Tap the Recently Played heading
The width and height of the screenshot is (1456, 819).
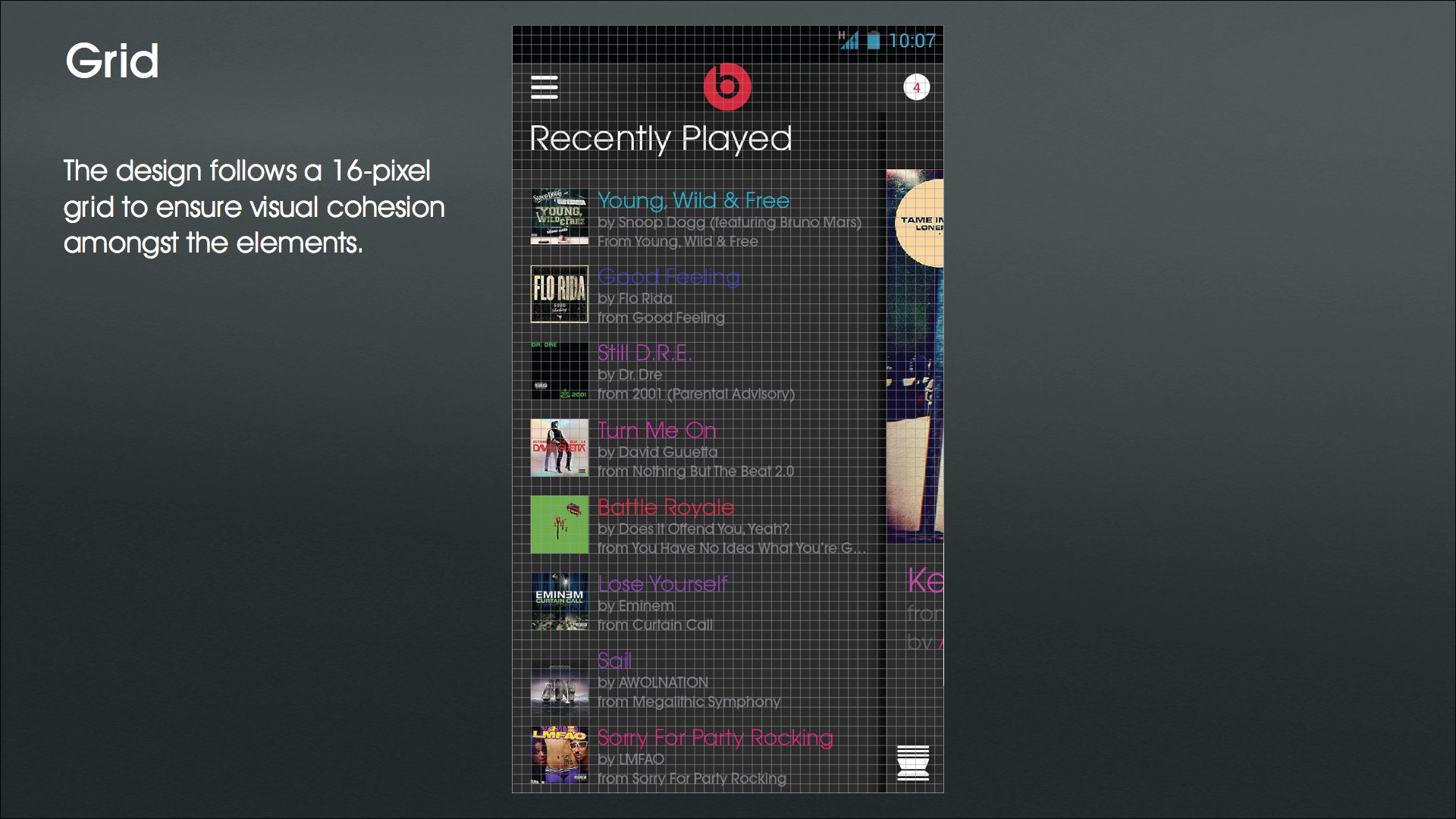(x=661, y=139)
